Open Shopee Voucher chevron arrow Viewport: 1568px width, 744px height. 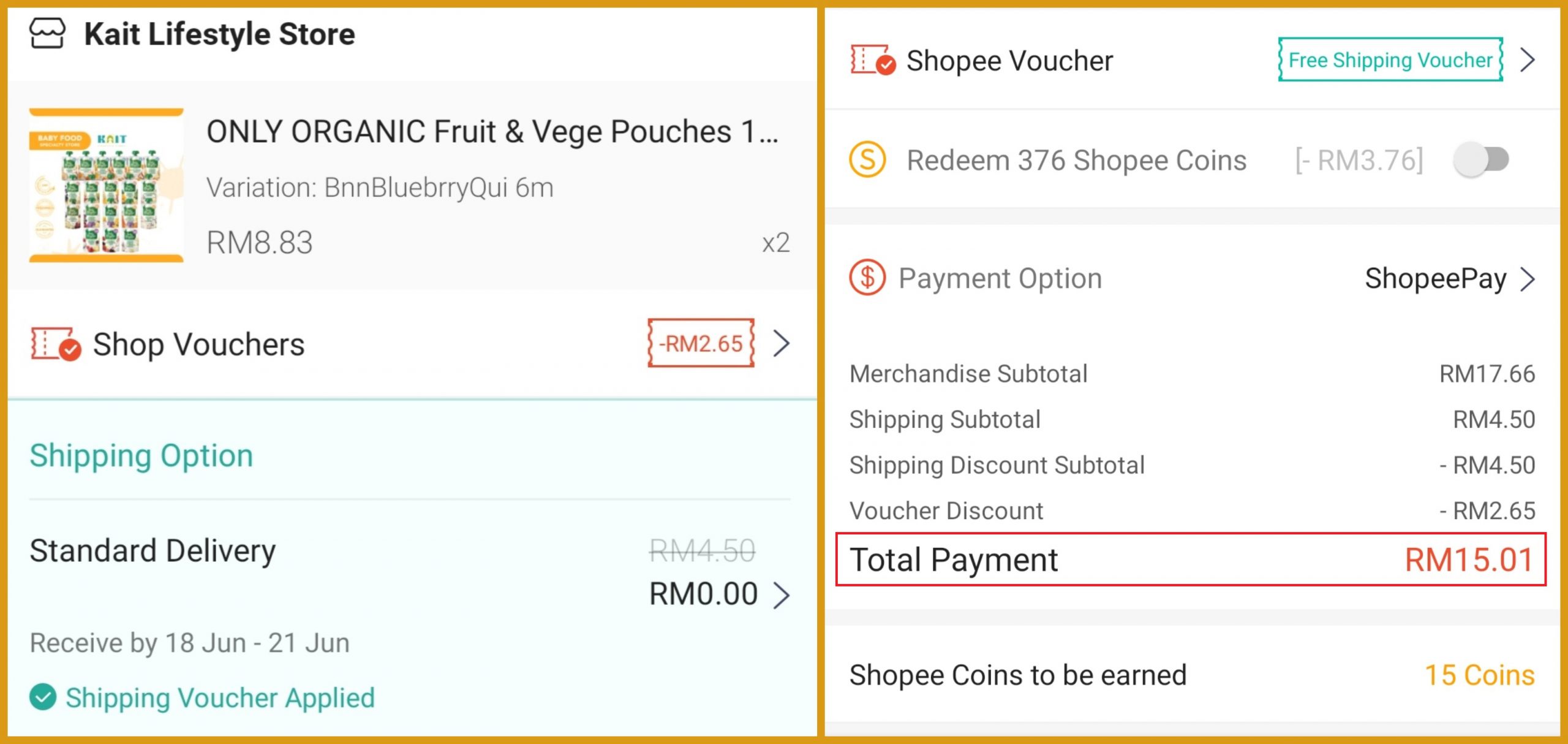(x=1528, y=60)
